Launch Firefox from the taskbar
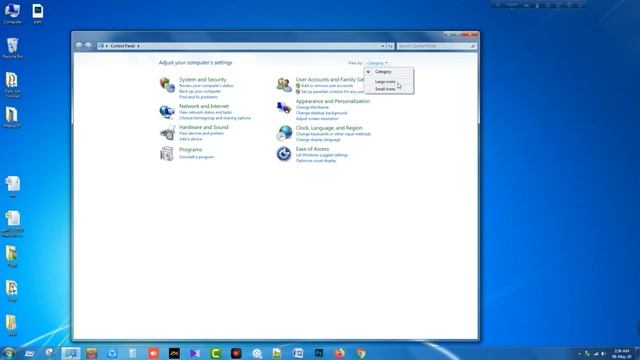The image size is (640, 360). coord(339,353)
